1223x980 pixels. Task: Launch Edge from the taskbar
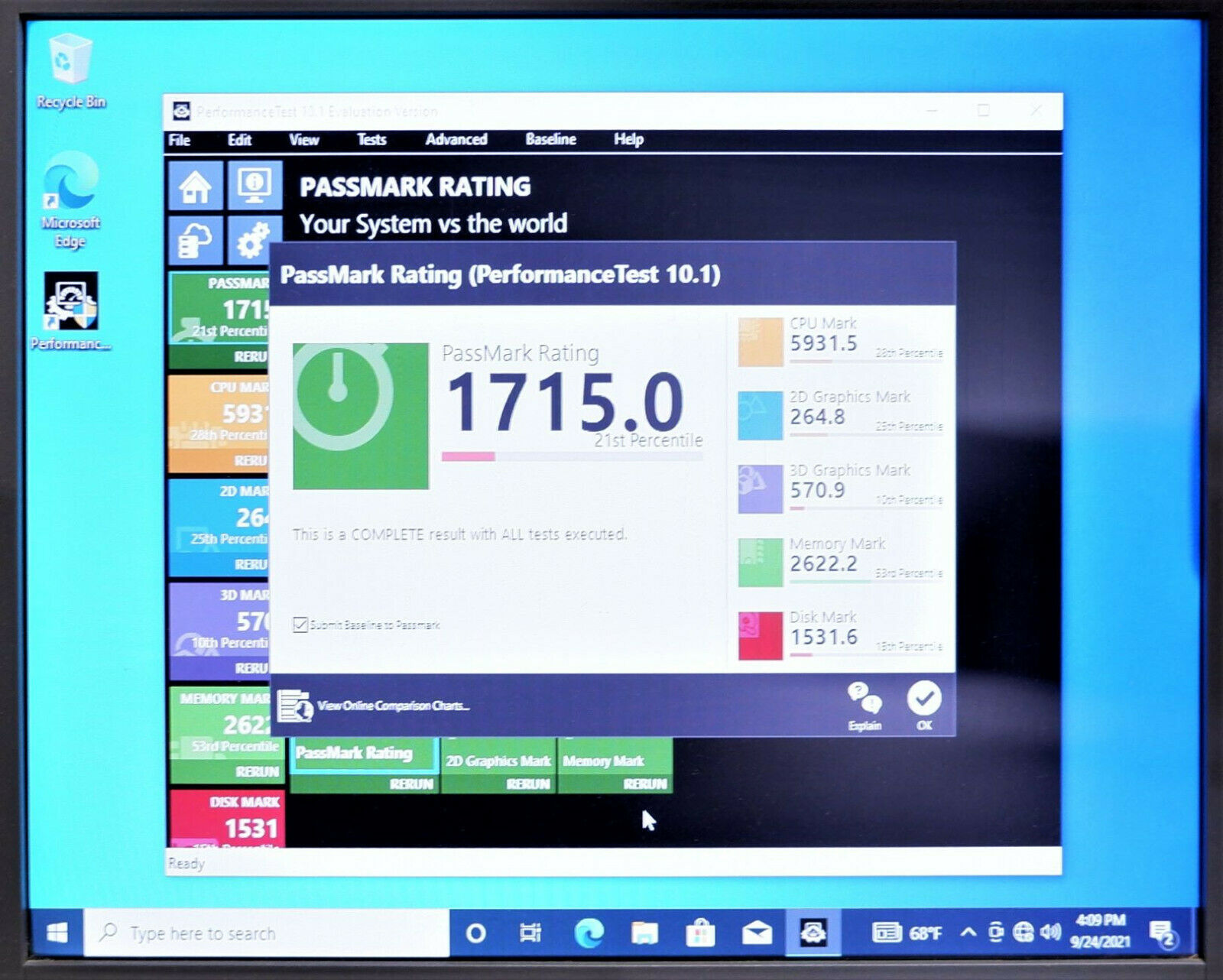tap(589, 933)
